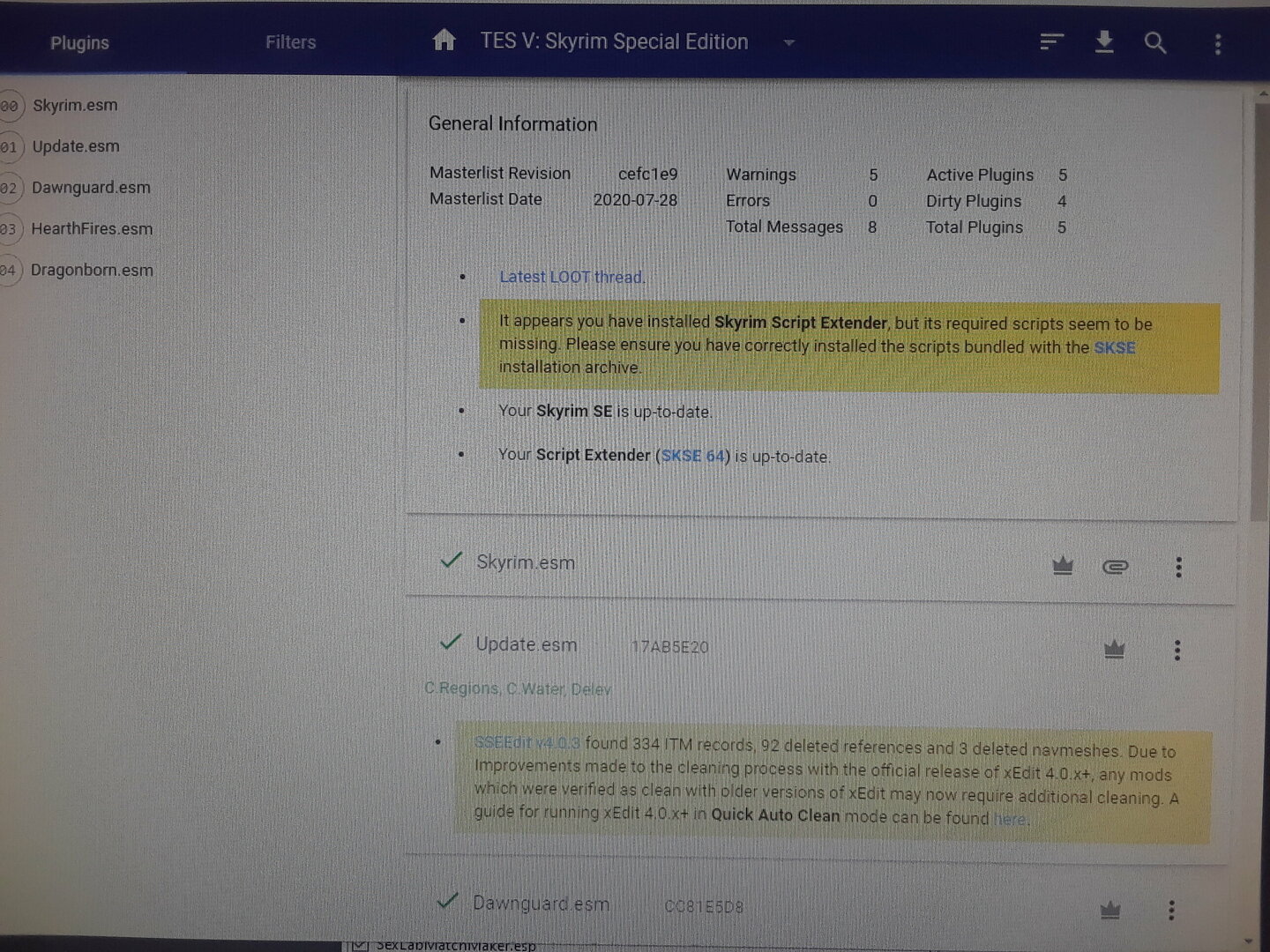The width and height of the screenshot is (1270, 952).
Task: Click the active checkmark beside Update.esm card
Action: point(451,642)
